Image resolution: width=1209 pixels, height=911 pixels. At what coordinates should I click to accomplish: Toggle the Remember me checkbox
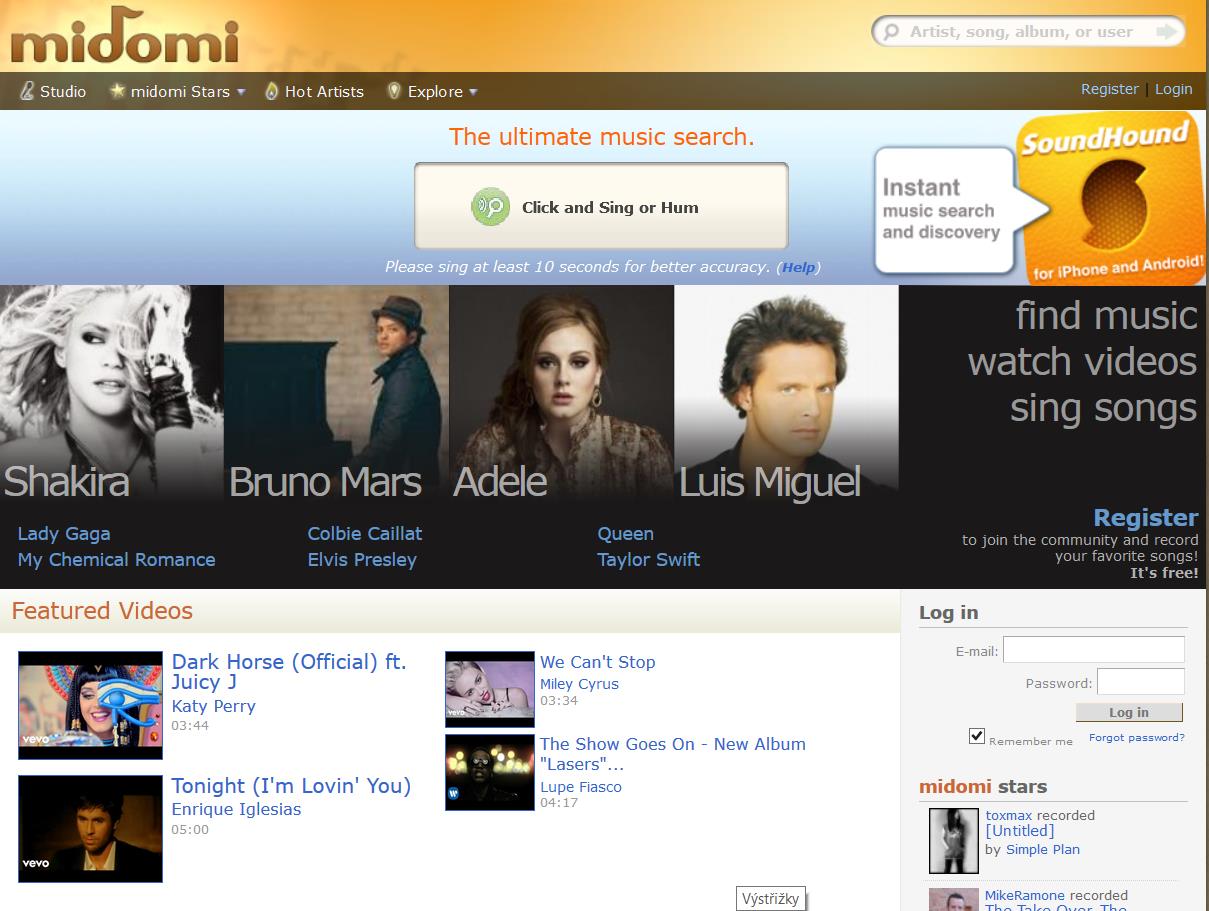pos(977,736)
